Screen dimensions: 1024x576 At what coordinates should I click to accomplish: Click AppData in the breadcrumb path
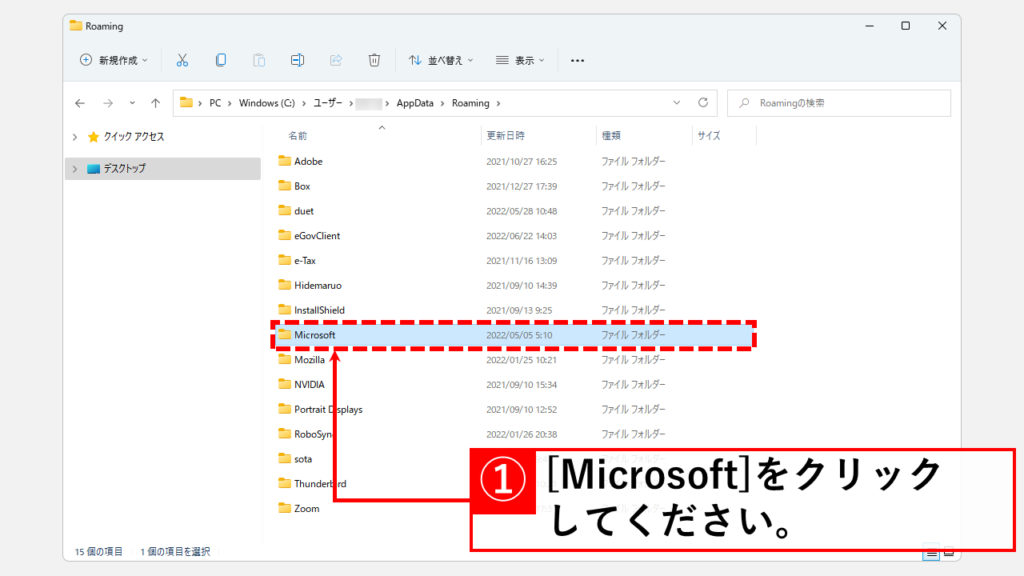point(416,103)
